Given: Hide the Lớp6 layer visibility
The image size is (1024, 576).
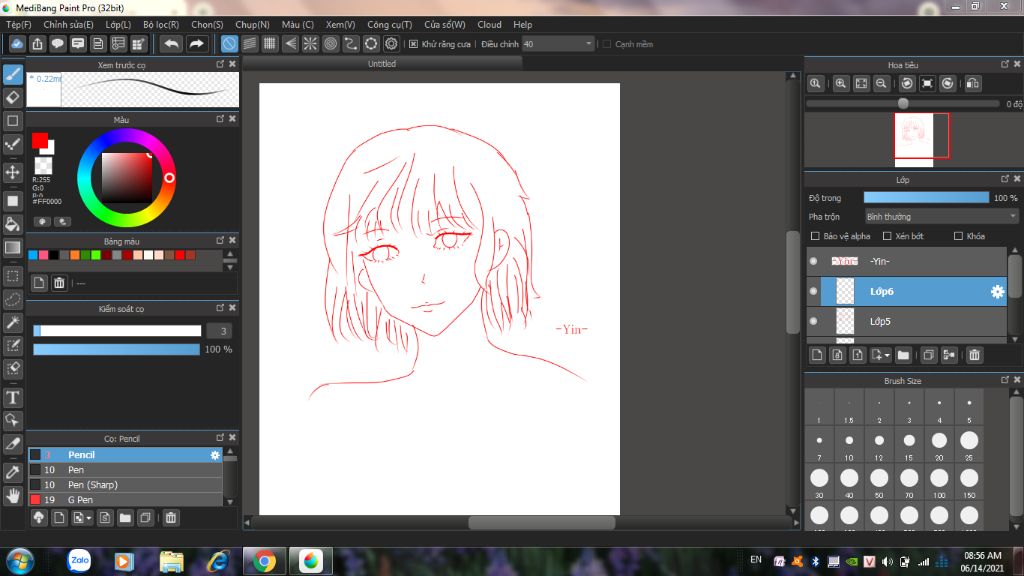Looking at the screenshot, I should pyautogui.click(x=814, y=291).
